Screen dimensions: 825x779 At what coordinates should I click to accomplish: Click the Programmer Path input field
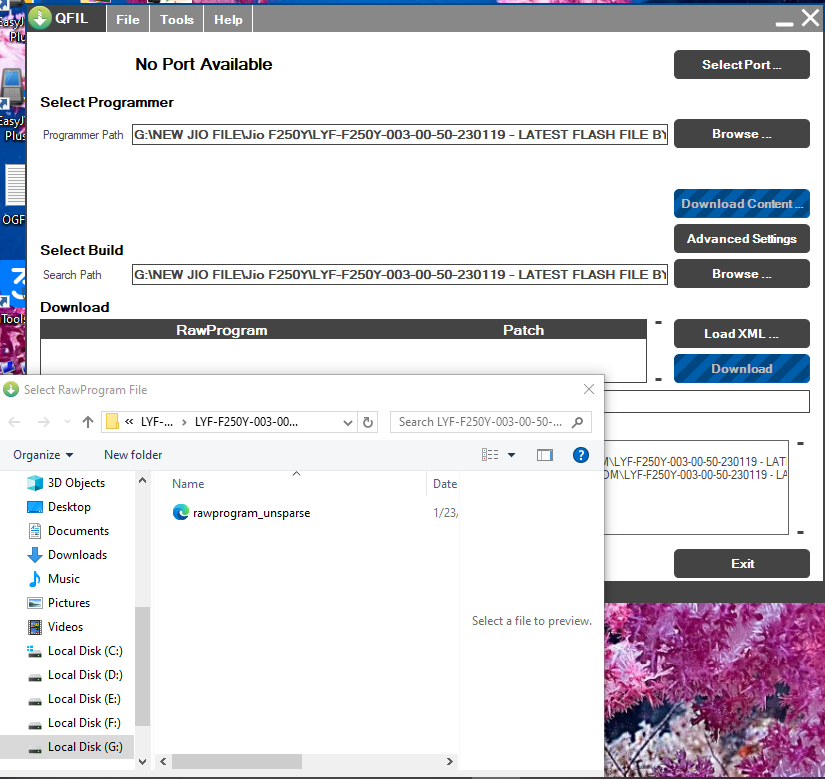(x=399, y=135)
